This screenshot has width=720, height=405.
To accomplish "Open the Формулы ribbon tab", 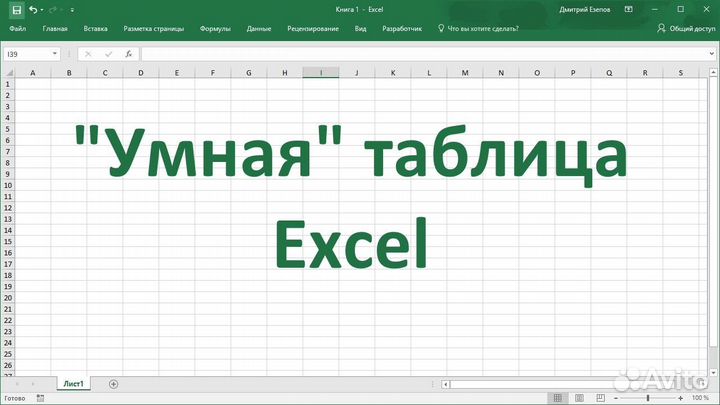I will pos(215,28).
